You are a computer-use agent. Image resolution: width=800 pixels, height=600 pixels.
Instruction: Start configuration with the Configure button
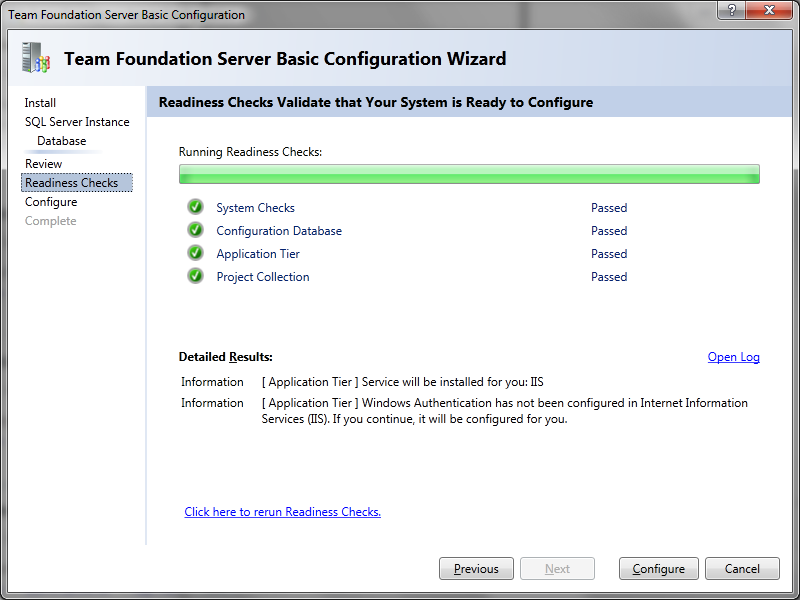pyautogui.click(x=658, y=568)
